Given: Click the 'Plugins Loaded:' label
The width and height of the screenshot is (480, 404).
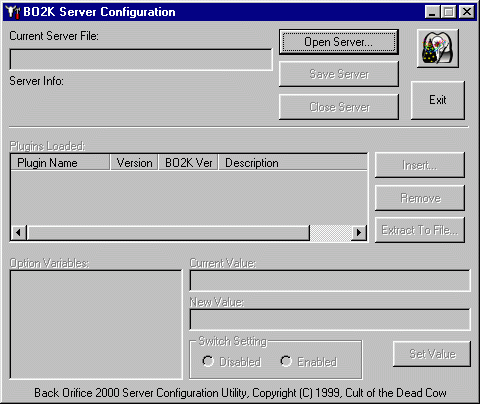Looking at the screenshot, I should (47, 146).
